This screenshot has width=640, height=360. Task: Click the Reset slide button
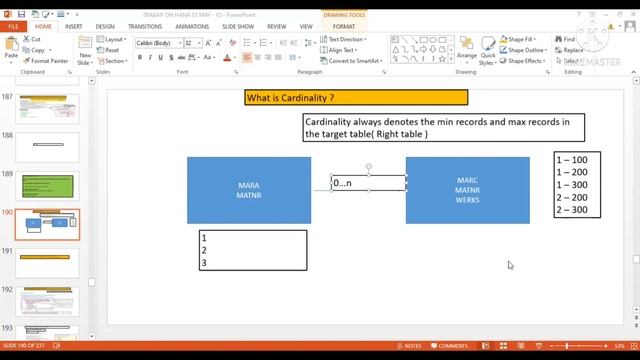108,50
